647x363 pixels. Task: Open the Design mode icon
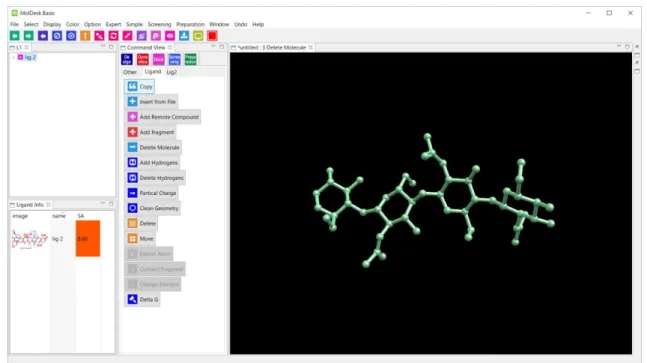[x=127, y=59]
